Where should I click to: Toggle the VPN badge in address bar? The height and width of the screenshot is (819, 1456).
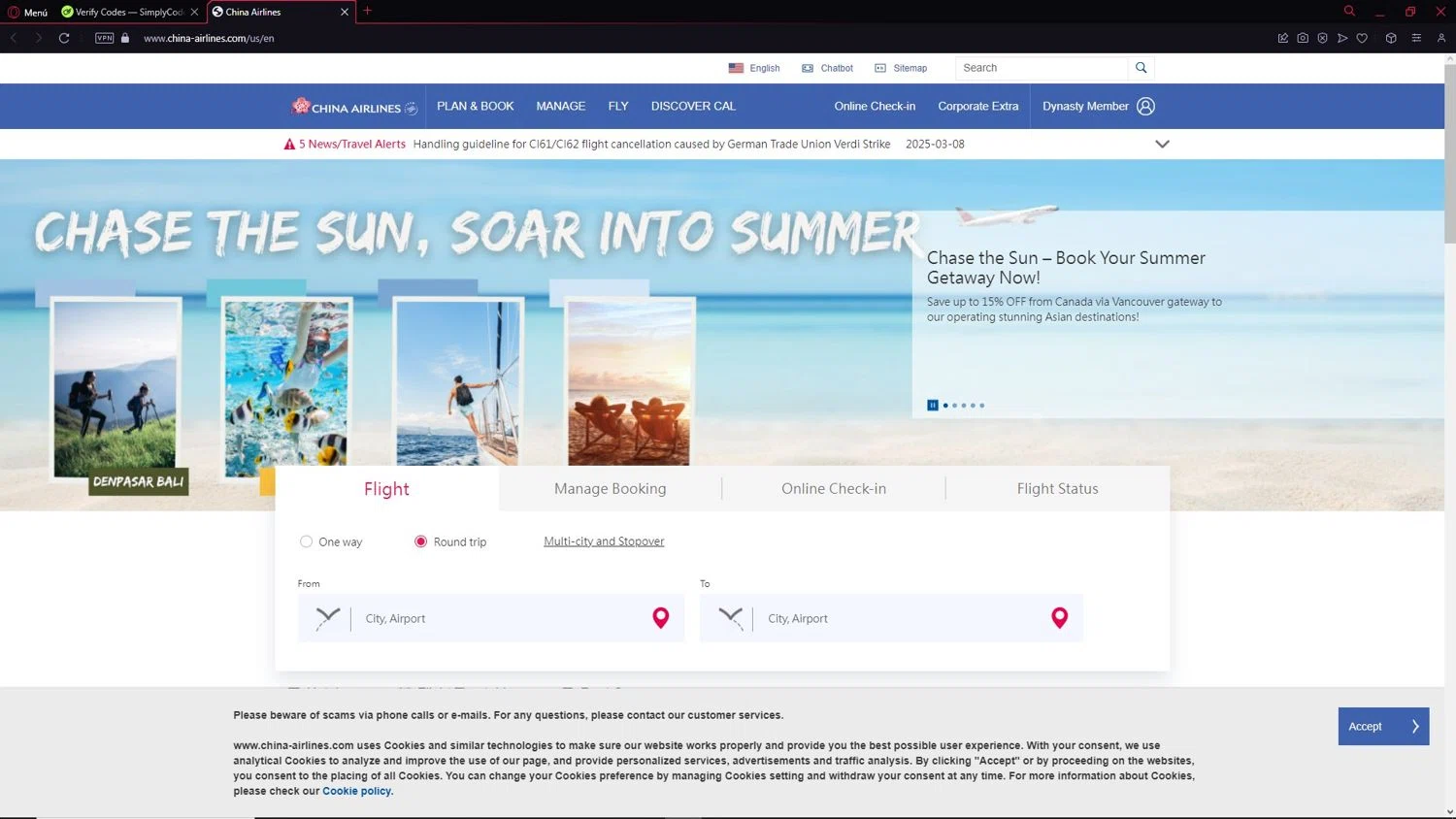105,38
